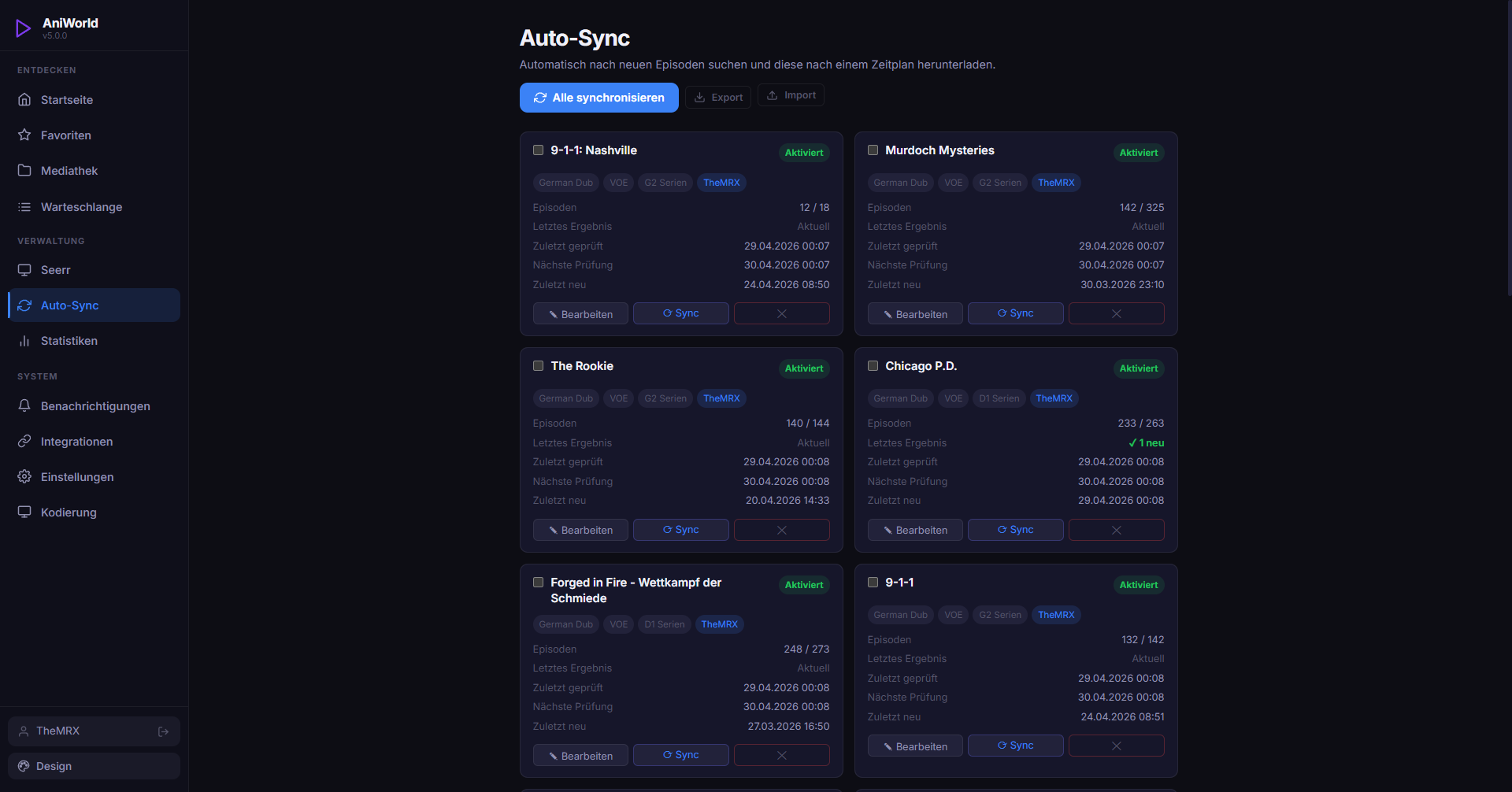
Task: Remove the 9-1-1: Nashville sync job with X
Action: point(782,313)
